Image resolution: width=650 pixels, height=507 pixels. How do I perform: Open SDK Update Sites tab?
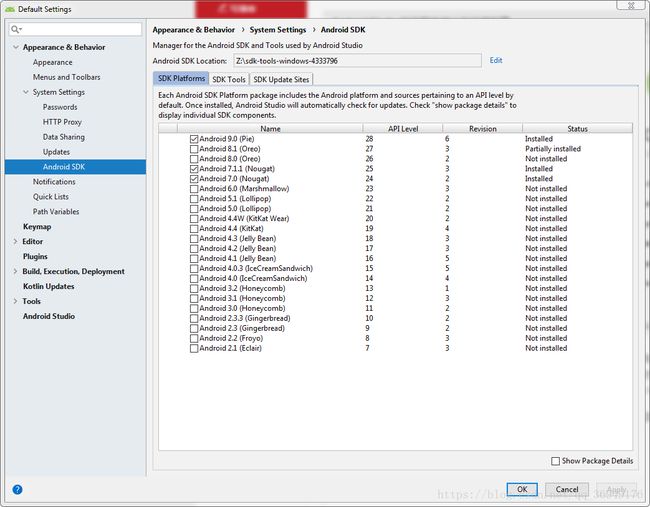tap(281, 79)
